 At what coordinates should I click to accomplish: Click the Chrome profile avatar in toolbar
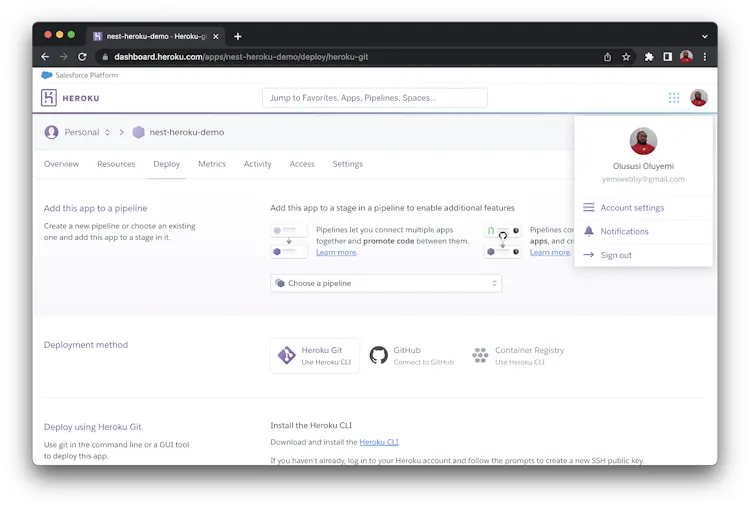[686, 56]
